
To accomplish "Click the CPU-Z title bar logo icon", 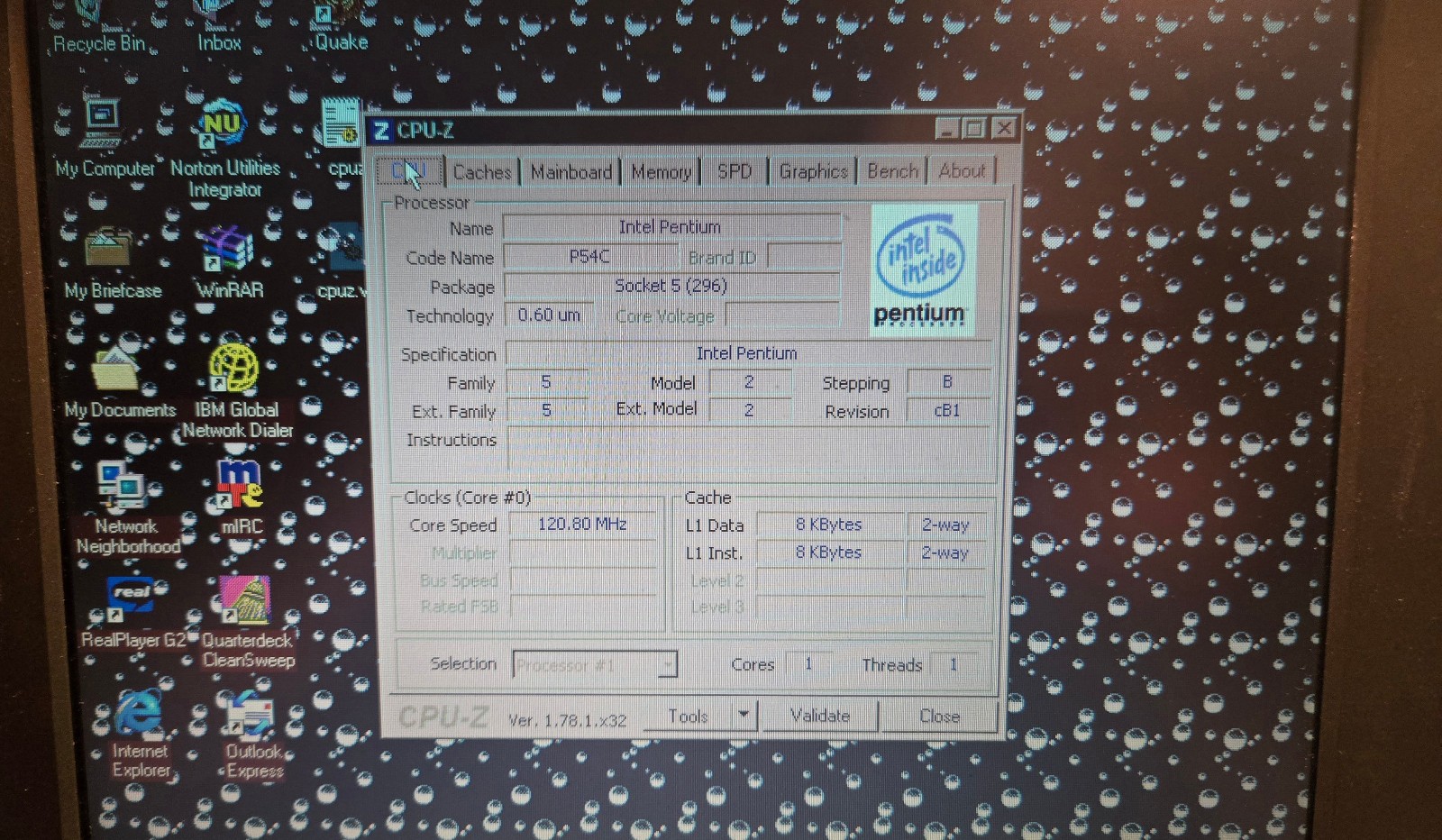I will click(x=382, y=131).
